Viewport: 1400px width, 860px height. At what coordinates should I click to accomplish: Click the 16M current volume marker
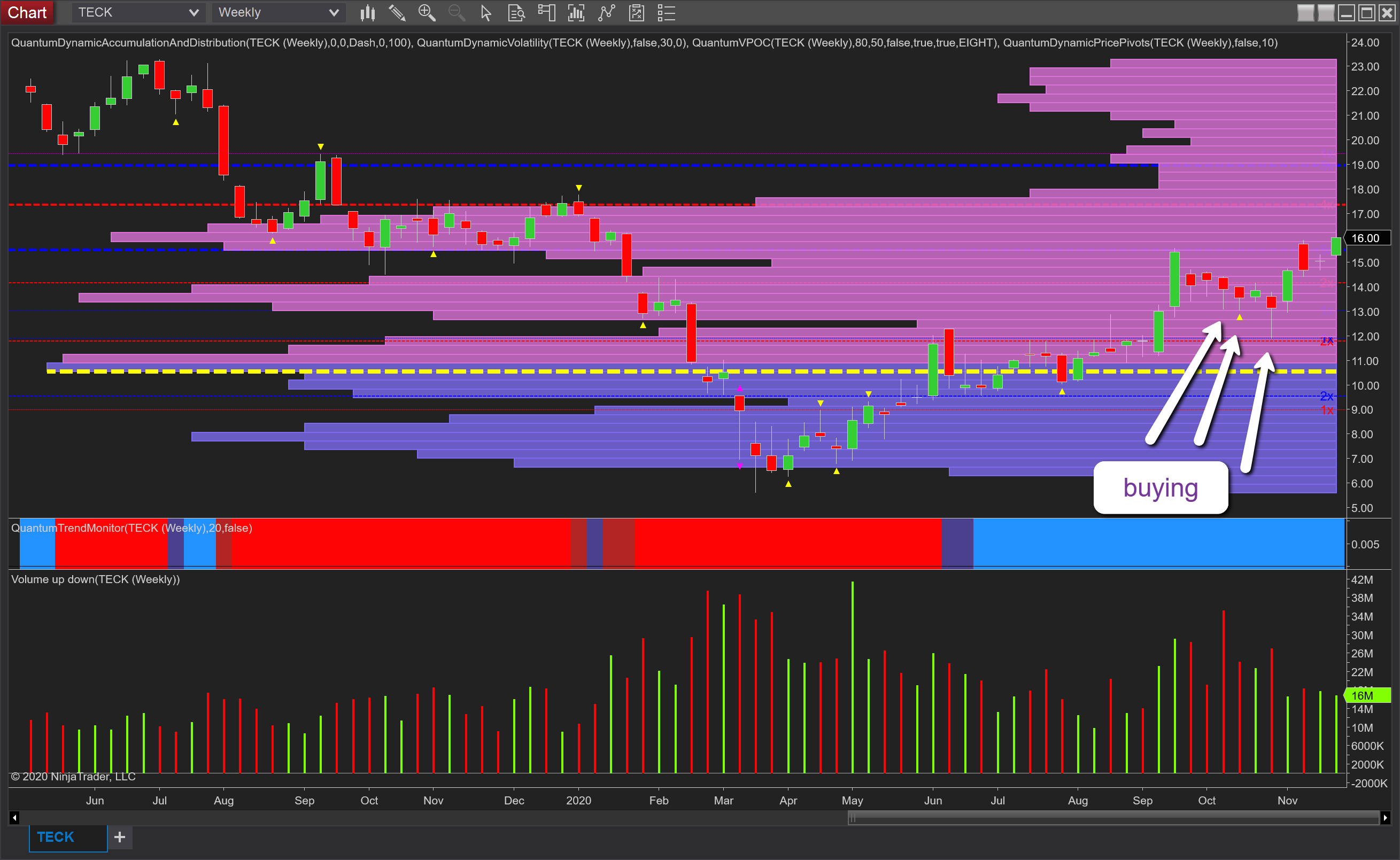[x=1367, y=695]
